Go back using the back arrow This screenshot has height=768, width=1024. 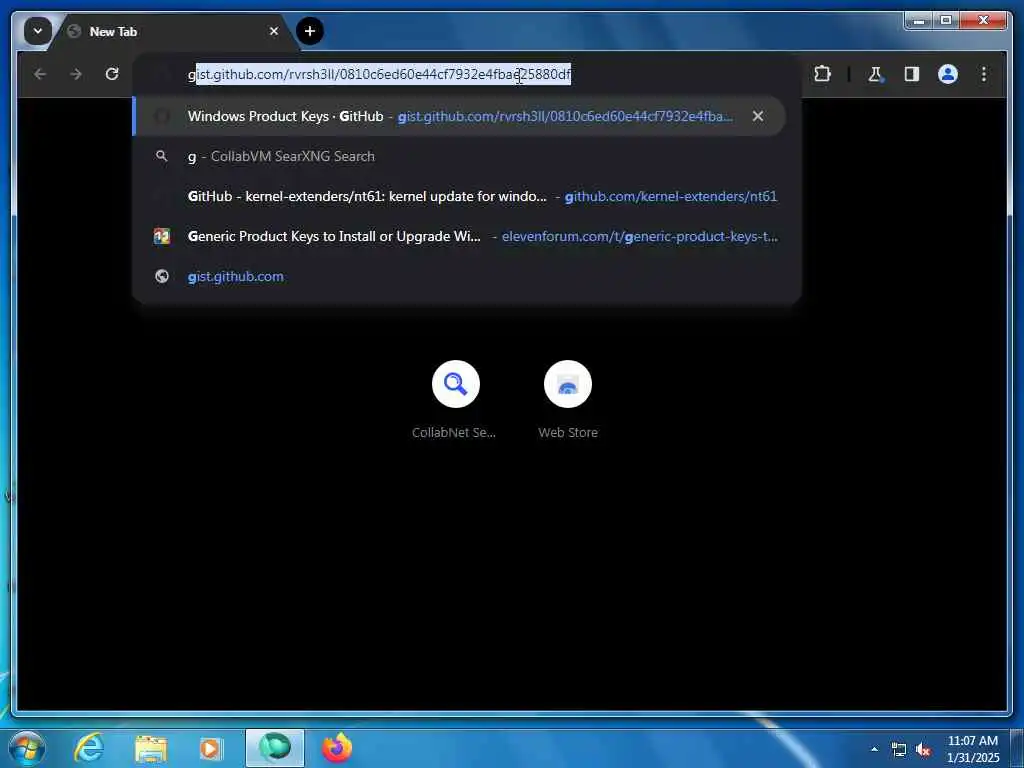[40, 74]
